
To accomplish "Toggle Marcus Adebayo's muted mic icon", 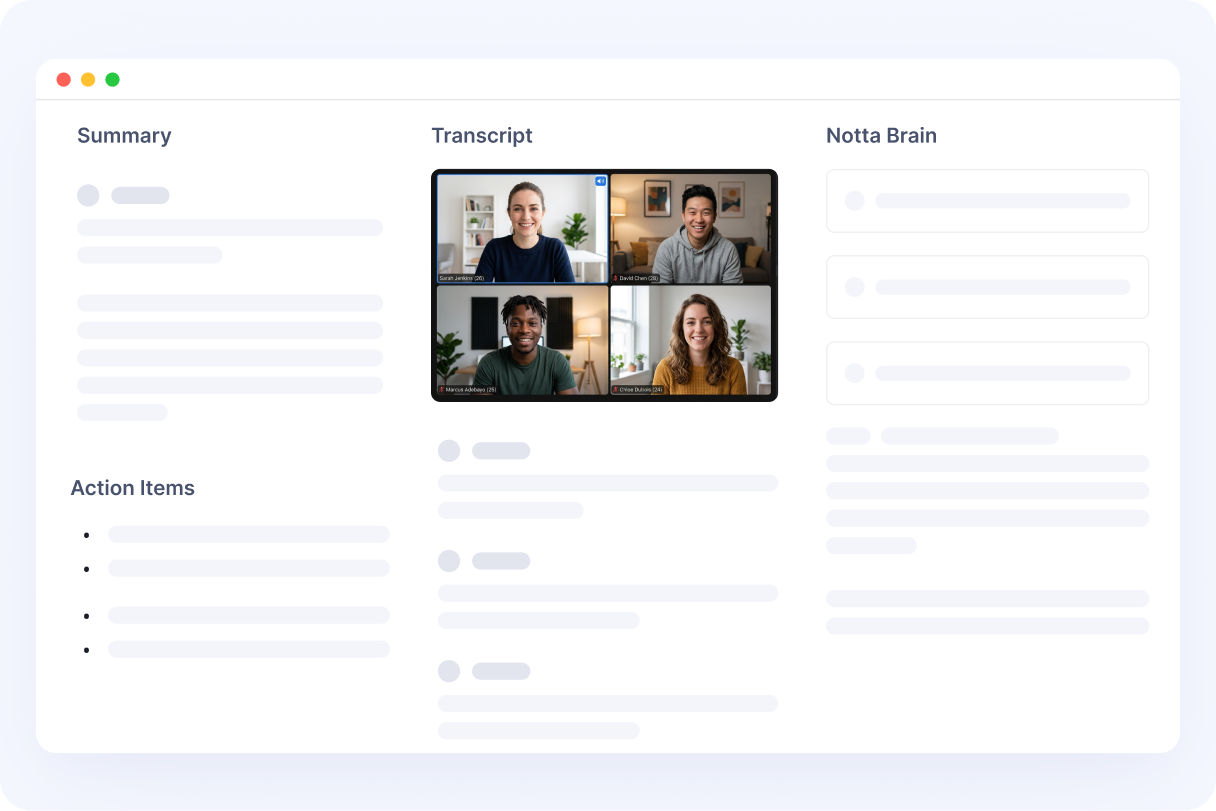I will (441, 389).
